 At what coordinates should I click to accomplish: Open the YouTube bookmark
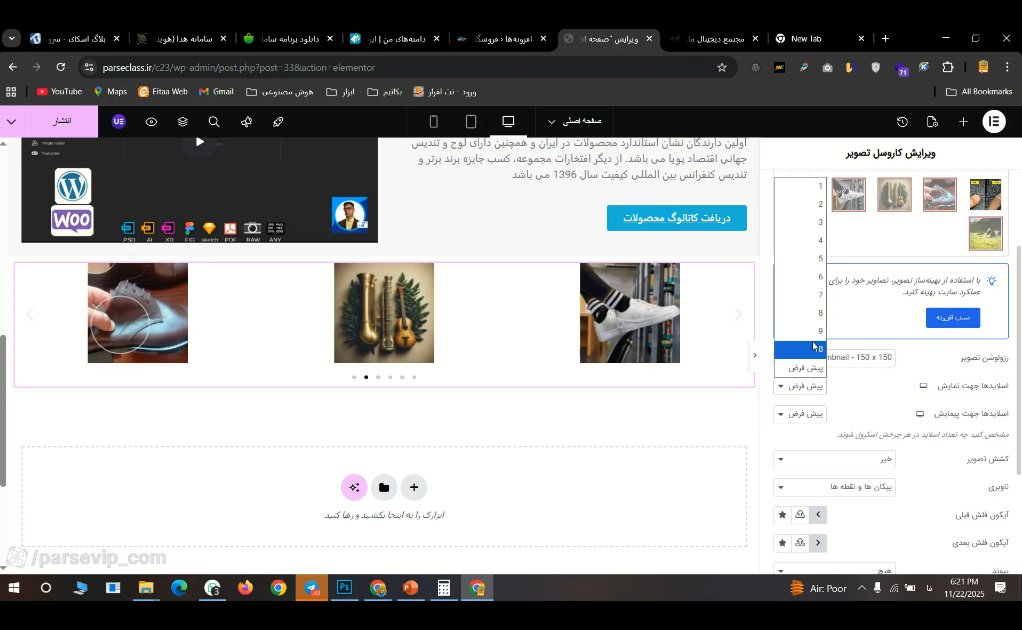[x=59, y=92]
